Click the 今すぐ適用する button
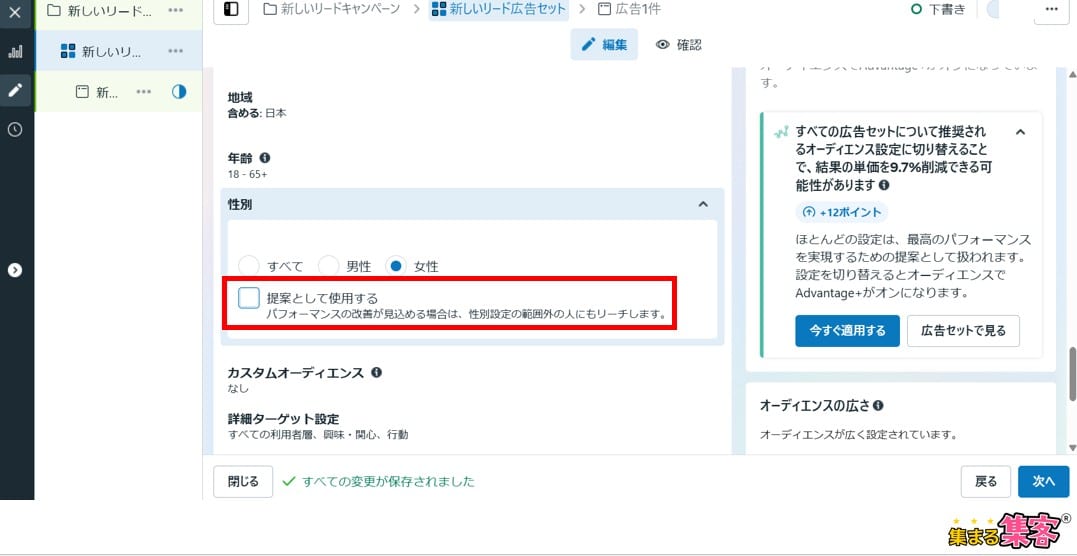This screenshot has width=1077, height=556. click(x=847, y=331)
